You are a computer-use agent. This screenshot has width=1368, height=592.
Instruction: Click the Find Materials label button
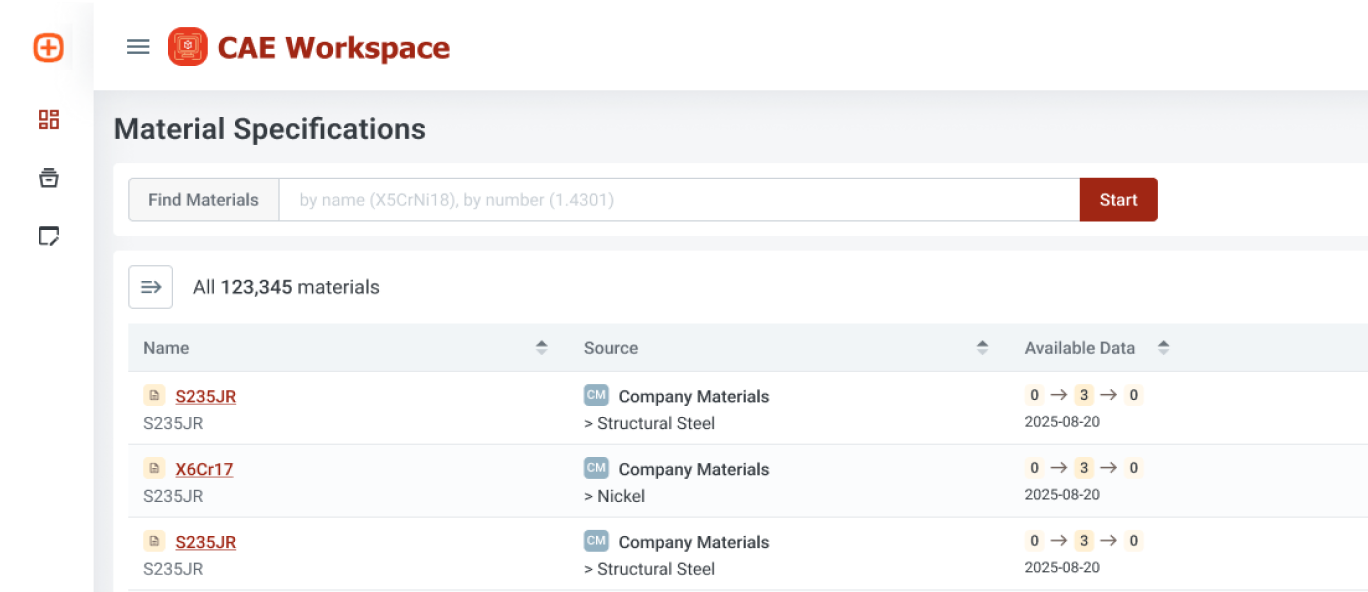coord(203,200)
